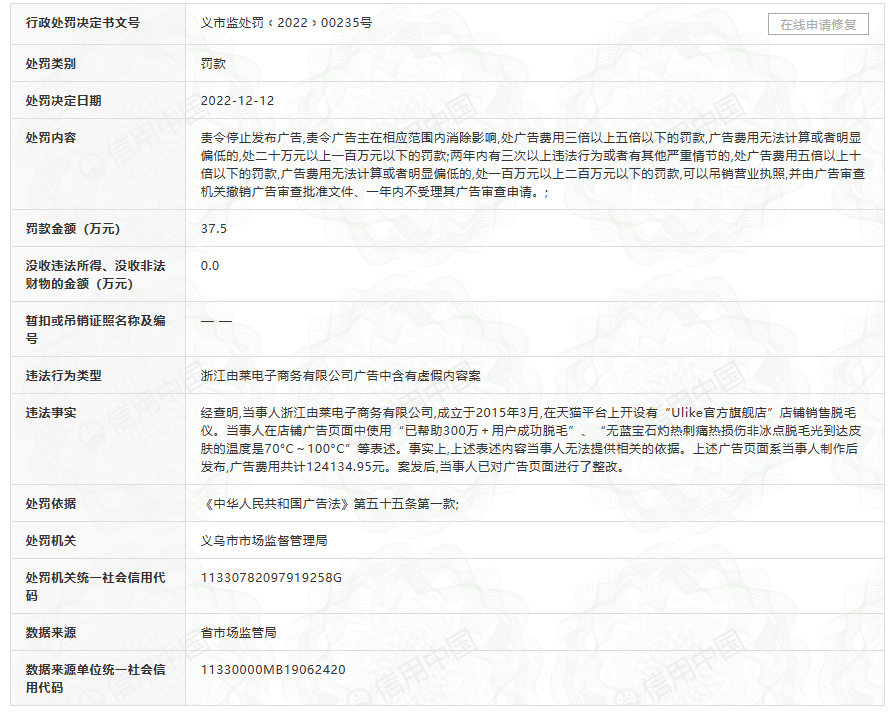Click the 数据来源单位统一社会信用代码 label
The width and height of the screenshot is (890, 714).
(95, 679)
